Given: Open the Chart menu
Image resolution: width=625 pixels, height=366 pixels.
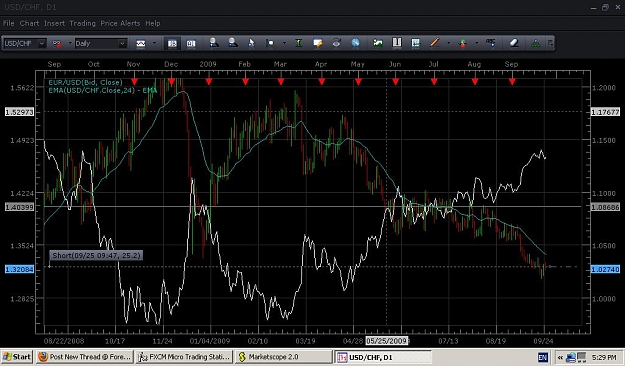Looking at the screenshot, I should click(29, 23).
